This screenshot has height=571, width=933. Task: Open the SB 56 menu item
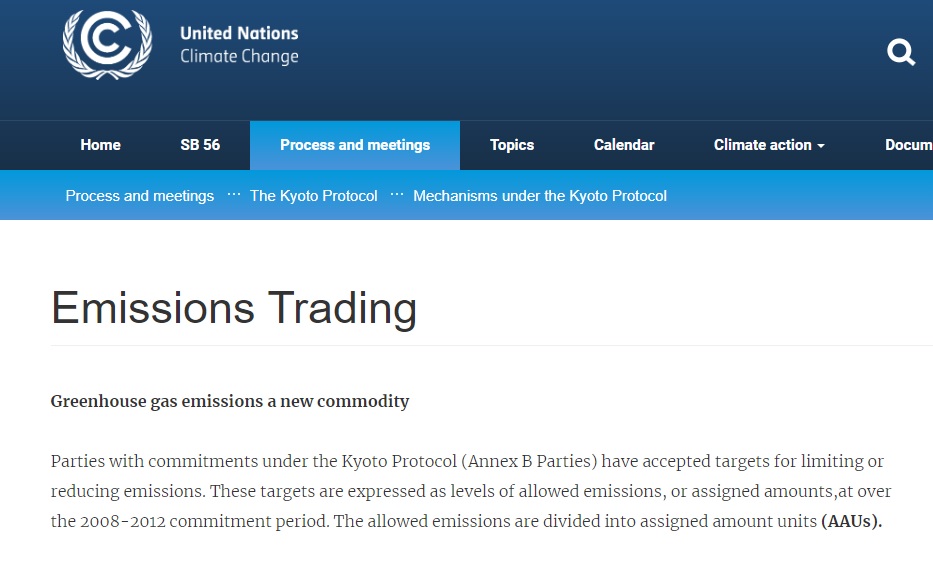pos(200,145)
